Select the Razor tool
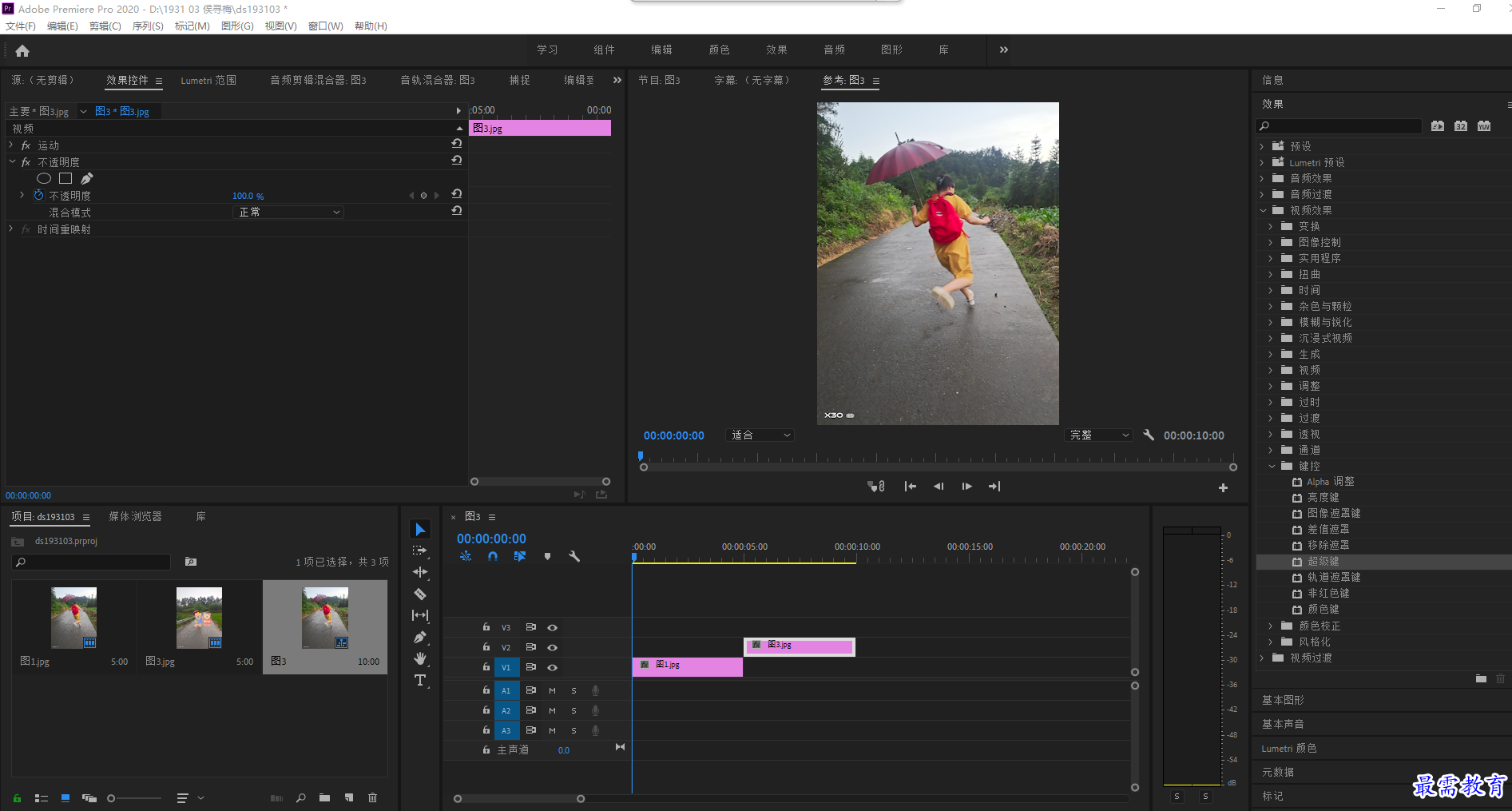Screen dimensions: 1512x811 tap(420, 594)
